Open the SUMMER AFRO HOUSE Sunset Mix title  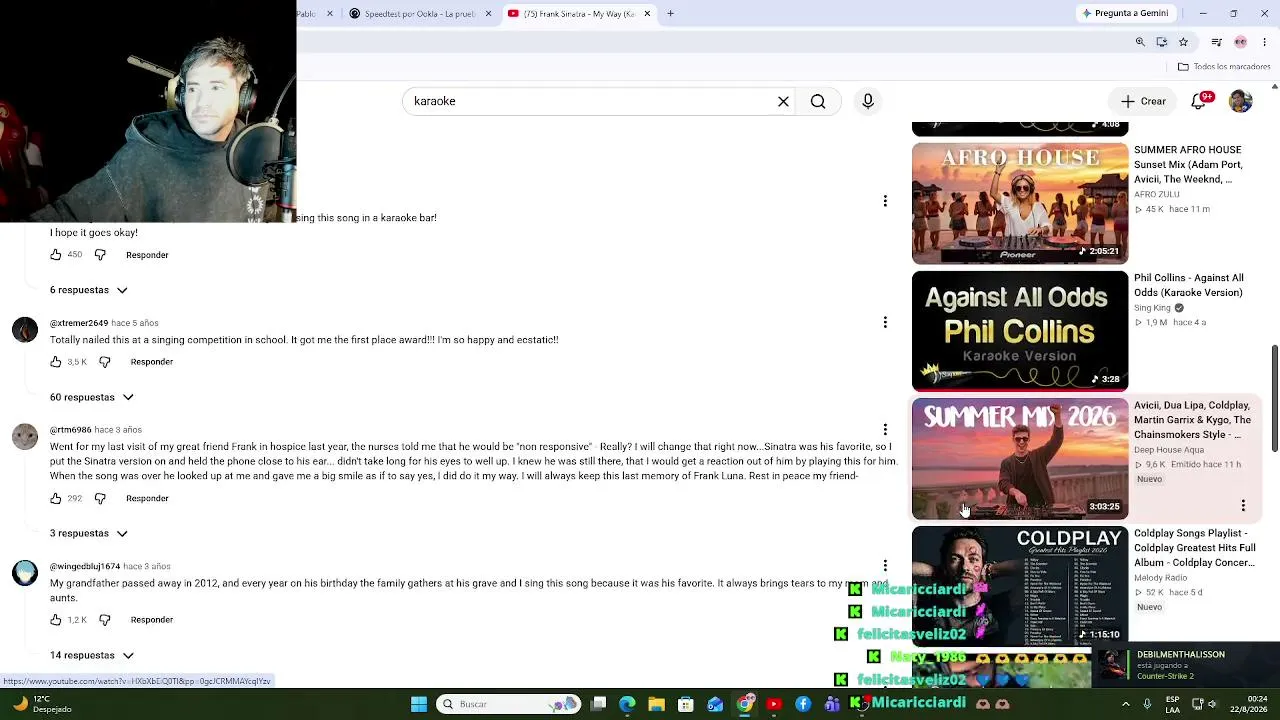pos(1189,164)
